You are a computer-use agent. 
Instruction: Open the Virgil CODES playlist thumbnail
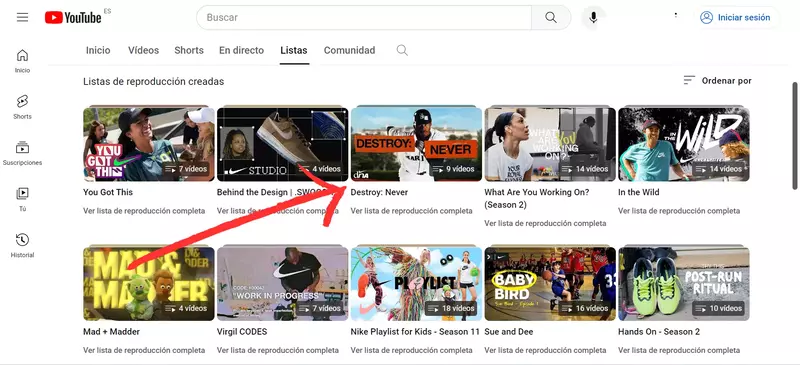(283, 283)
